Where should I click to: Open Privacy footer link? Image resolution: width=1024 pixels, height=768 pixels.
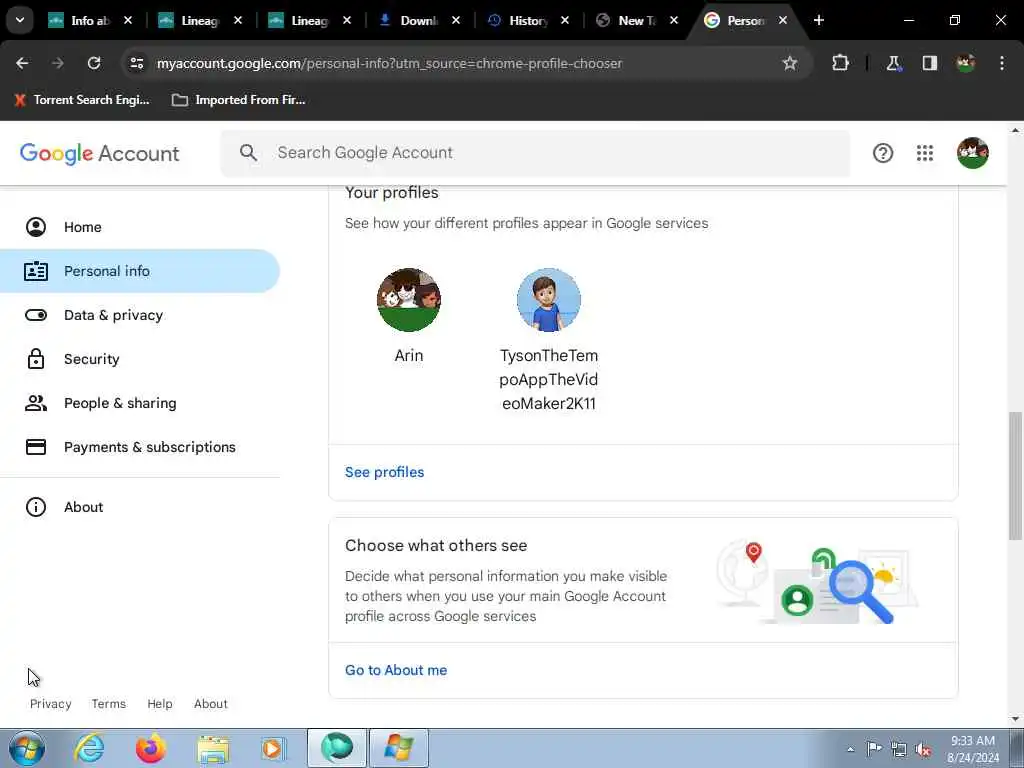(x=50, y=703)
